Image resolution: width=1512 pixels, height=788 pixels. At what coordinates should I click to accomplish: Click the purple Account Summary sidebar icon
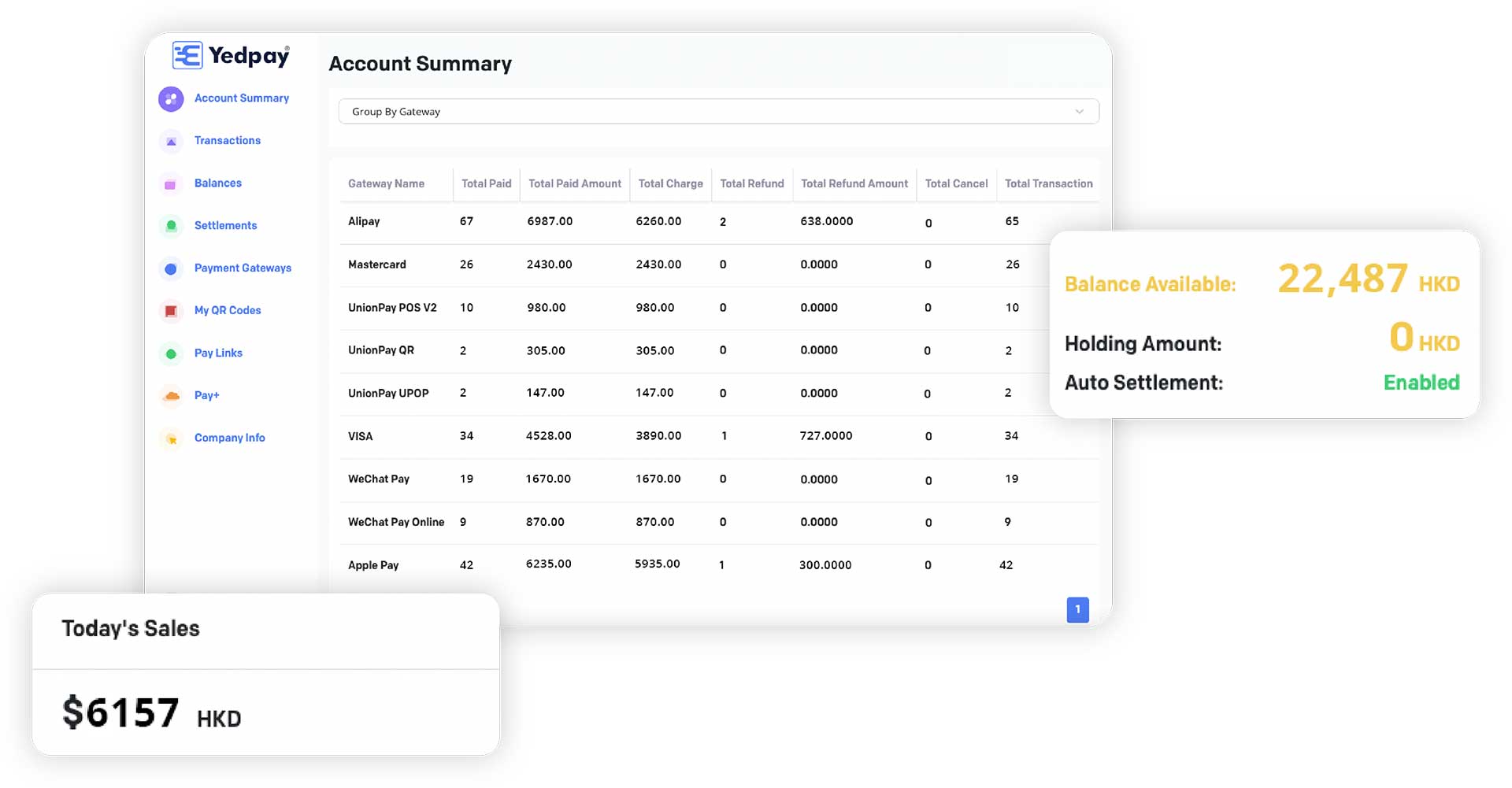(x=171, y=99)
